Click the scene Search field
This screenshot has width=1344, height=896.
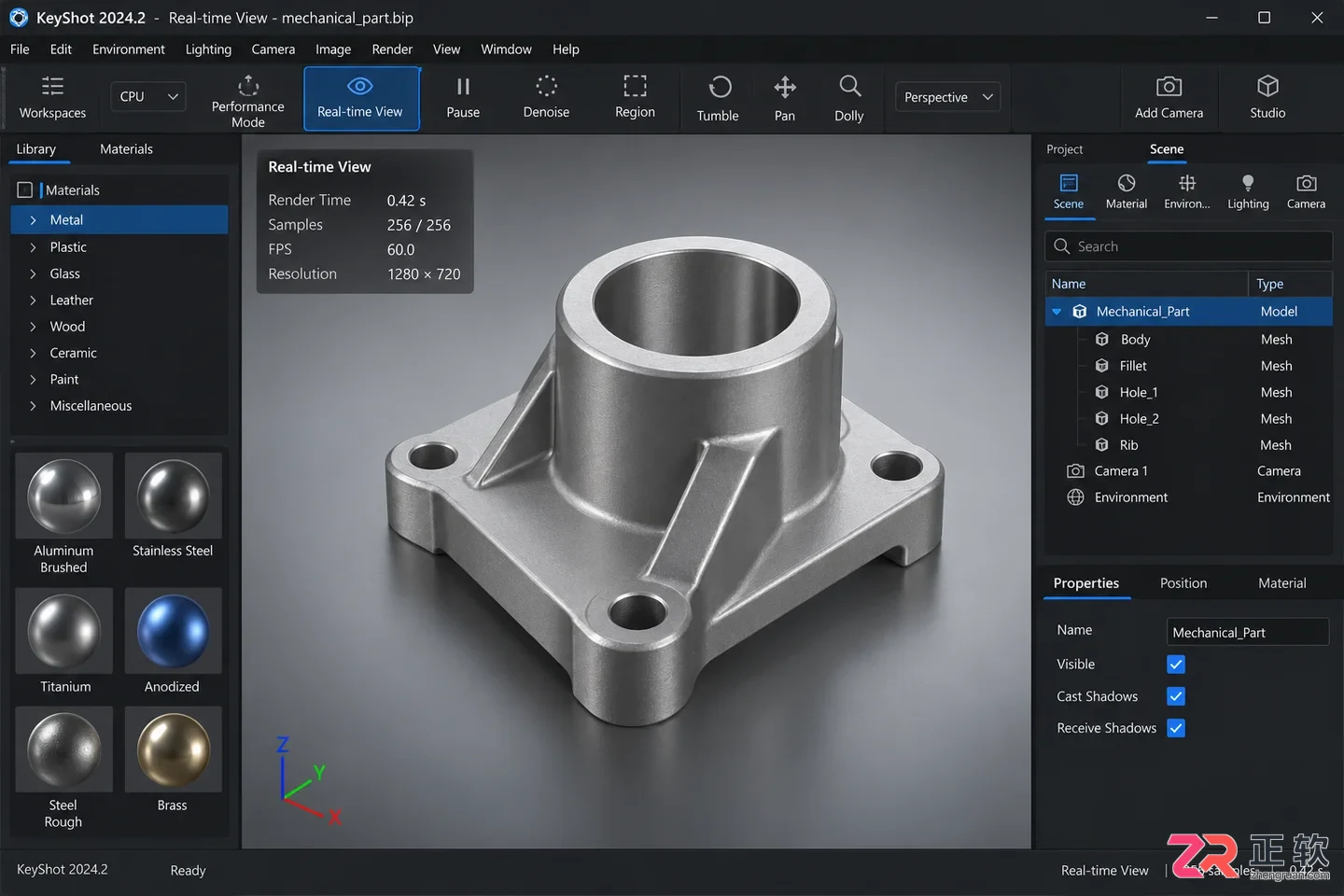click(1188, 246)
